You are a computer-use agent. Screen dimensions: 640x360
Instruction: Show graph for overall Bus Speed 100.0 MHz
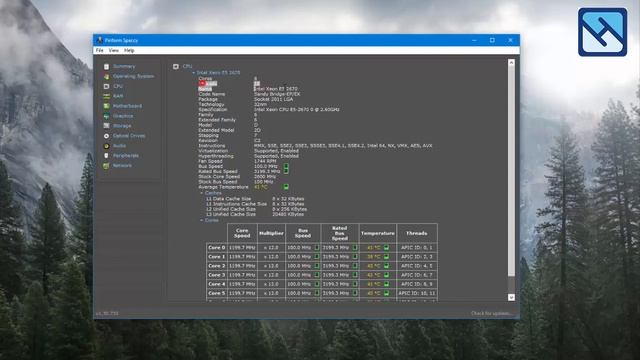pos(286,166)
